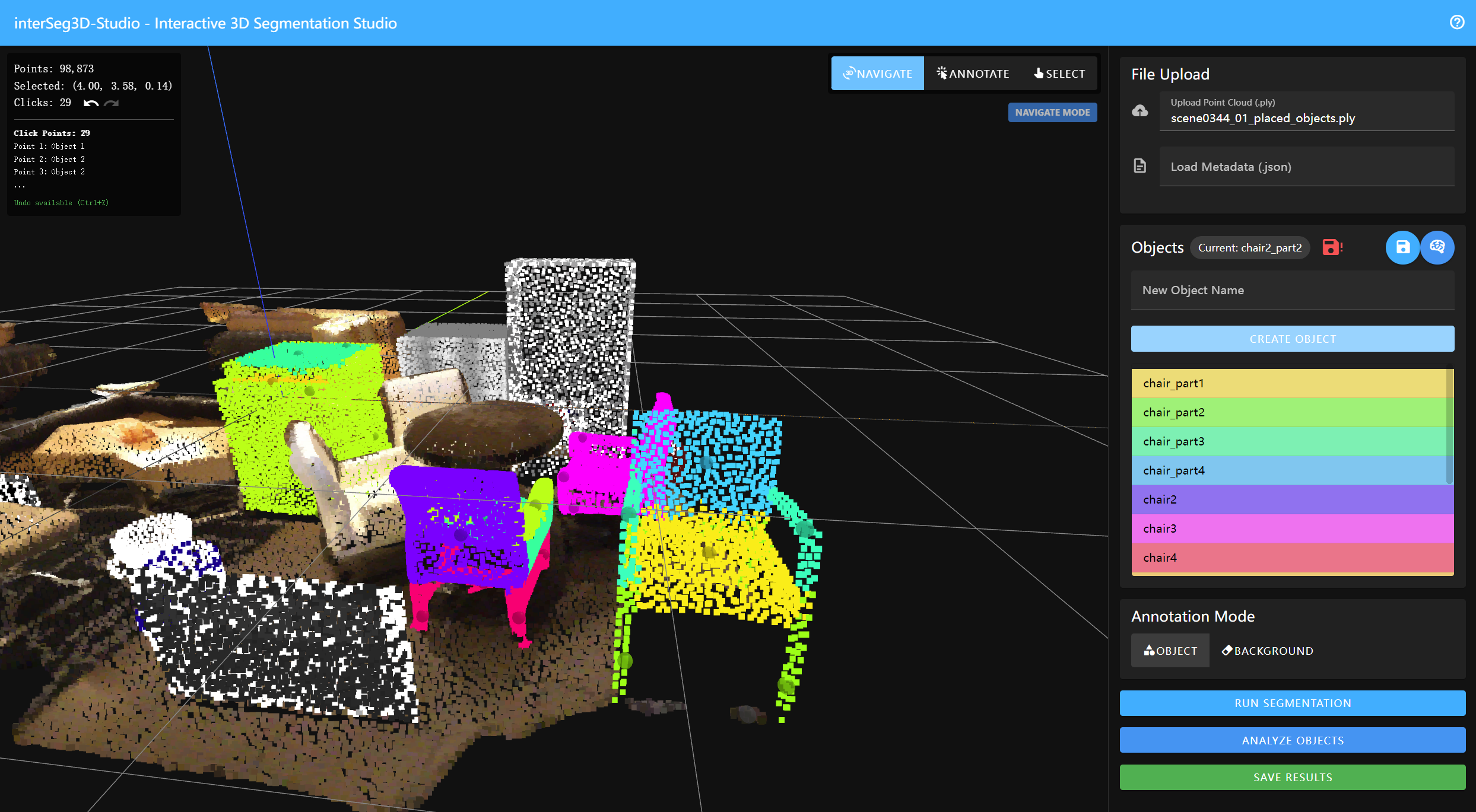Click the metadata document icon
Screen dimensions: 1476x812
pyautogui.click(x=1139, y=166)
